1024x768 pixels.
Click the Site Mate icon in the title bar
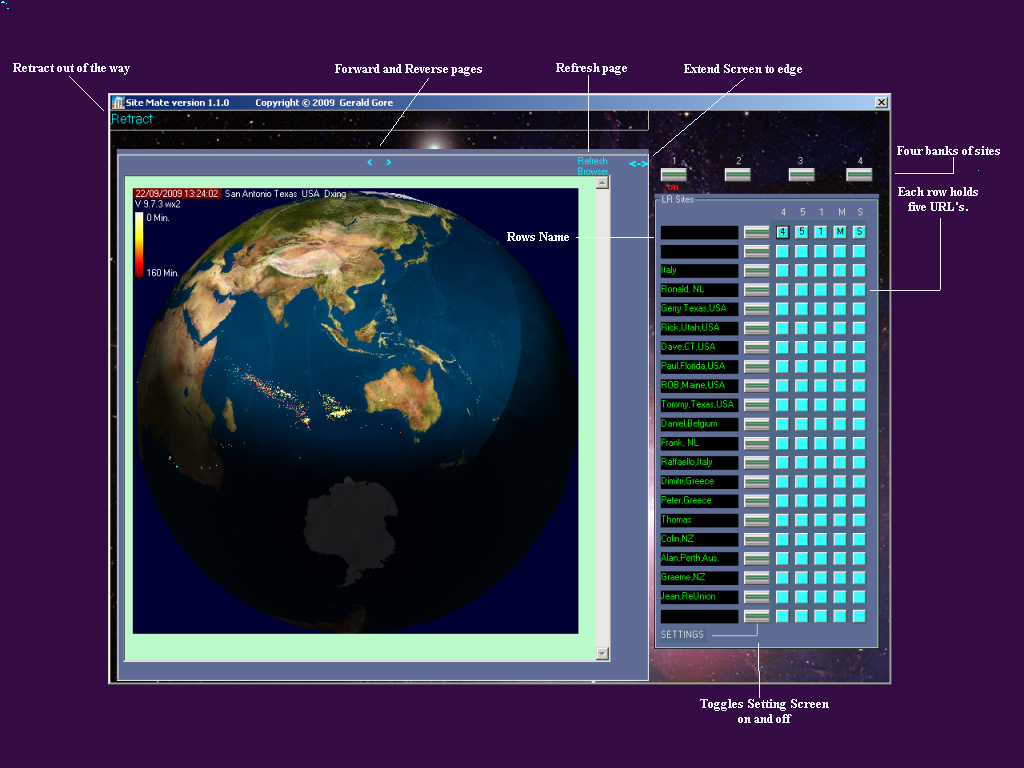(x=118, y=103)
